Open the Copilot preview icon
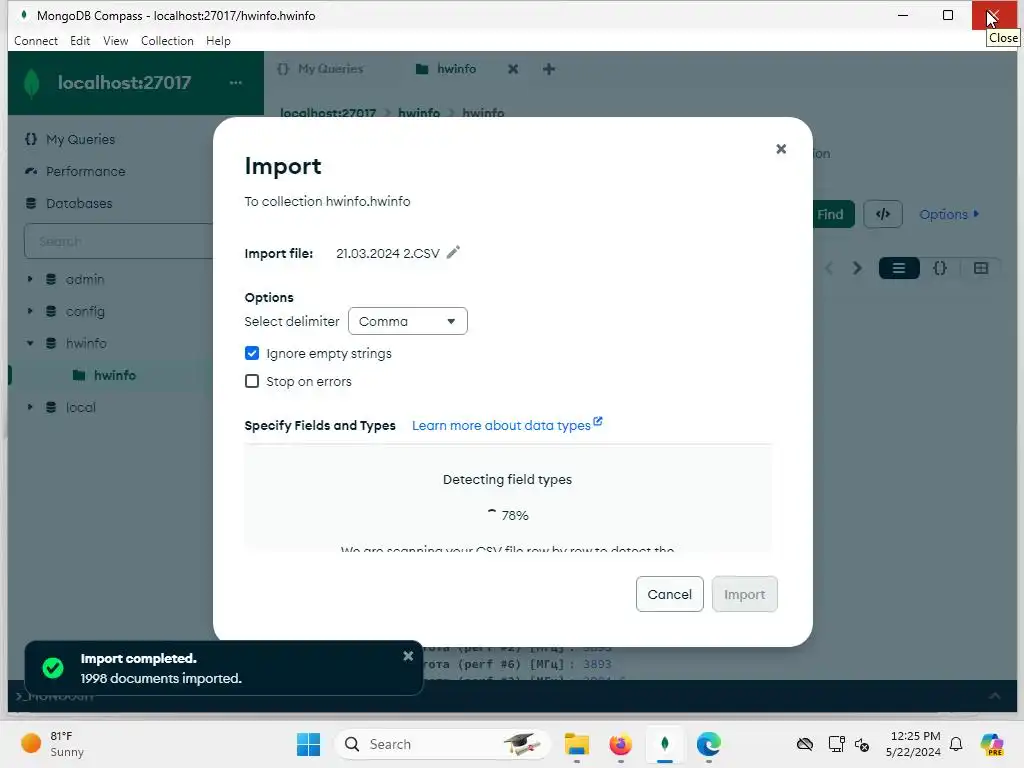Image resolution: width=1024 pixels, height=768 pixels. click(x=991, y=744)
